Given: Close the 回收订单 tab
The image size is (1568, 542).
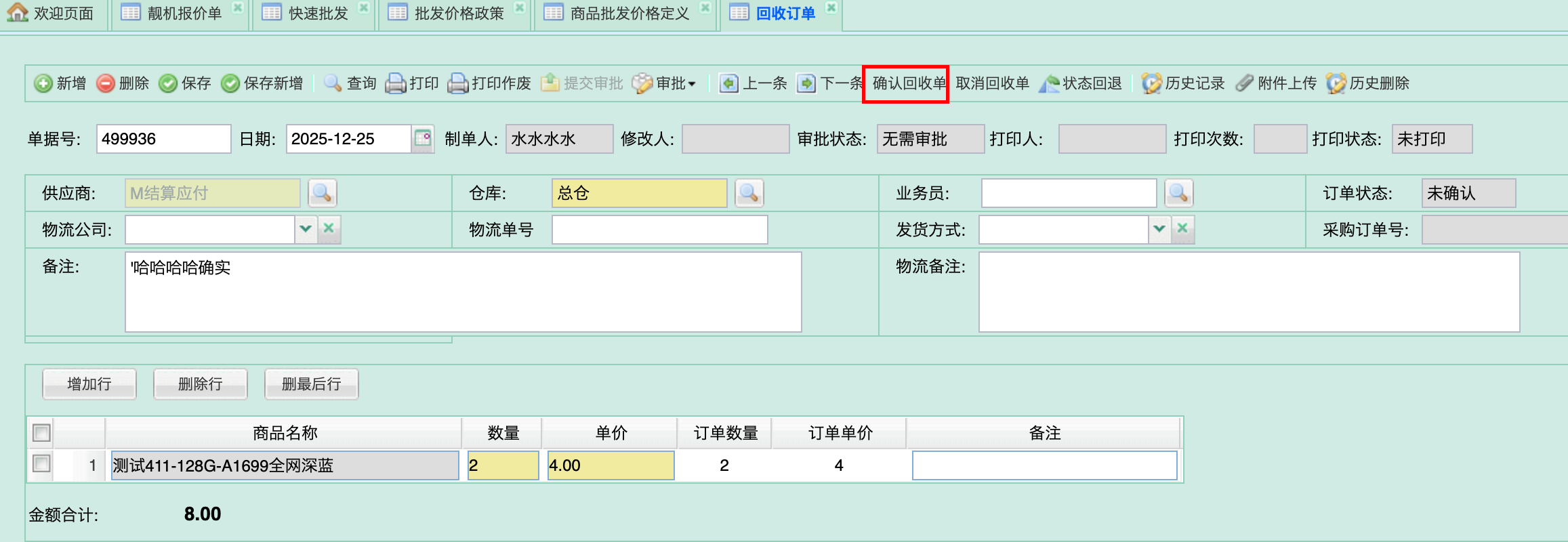Looking at the screenshot, I should point(831,7).
